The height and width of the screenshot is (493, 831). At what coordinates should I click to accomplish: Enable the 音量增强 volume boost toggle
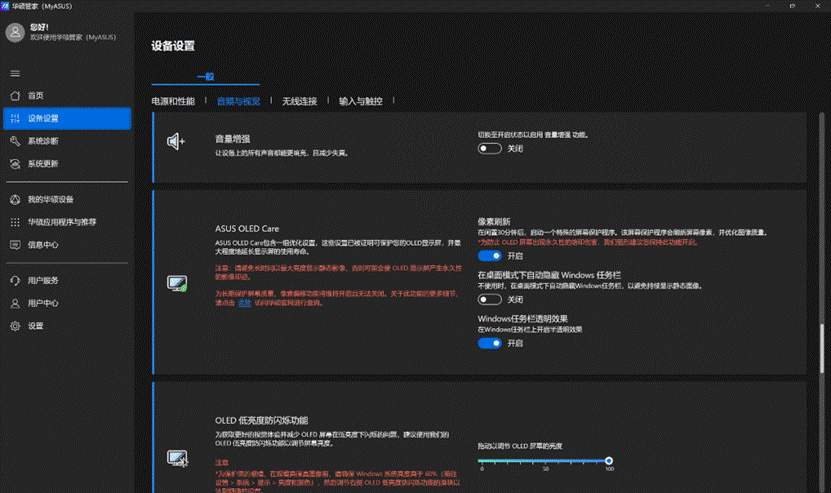click(x=490, y=148)
